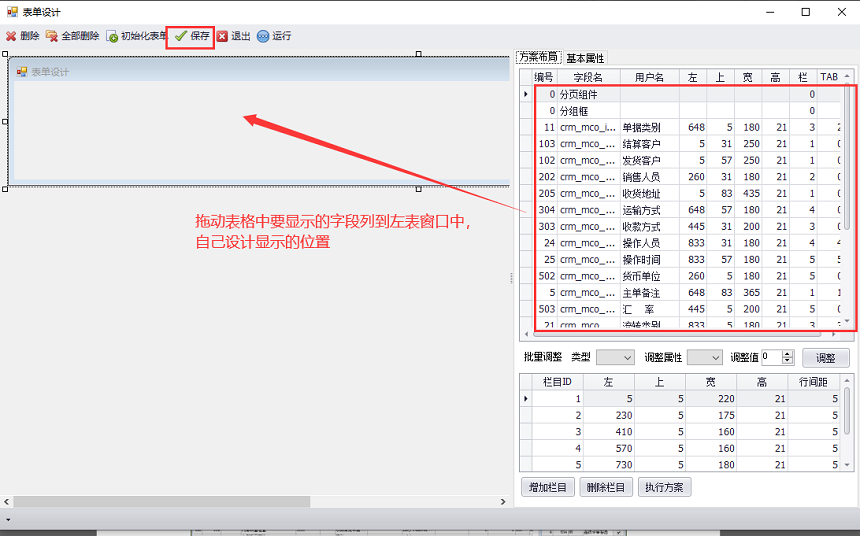The width and height of the screenshot is (860, 536).
Task: Click the 字段名 column header
Action: coord(588,77)
